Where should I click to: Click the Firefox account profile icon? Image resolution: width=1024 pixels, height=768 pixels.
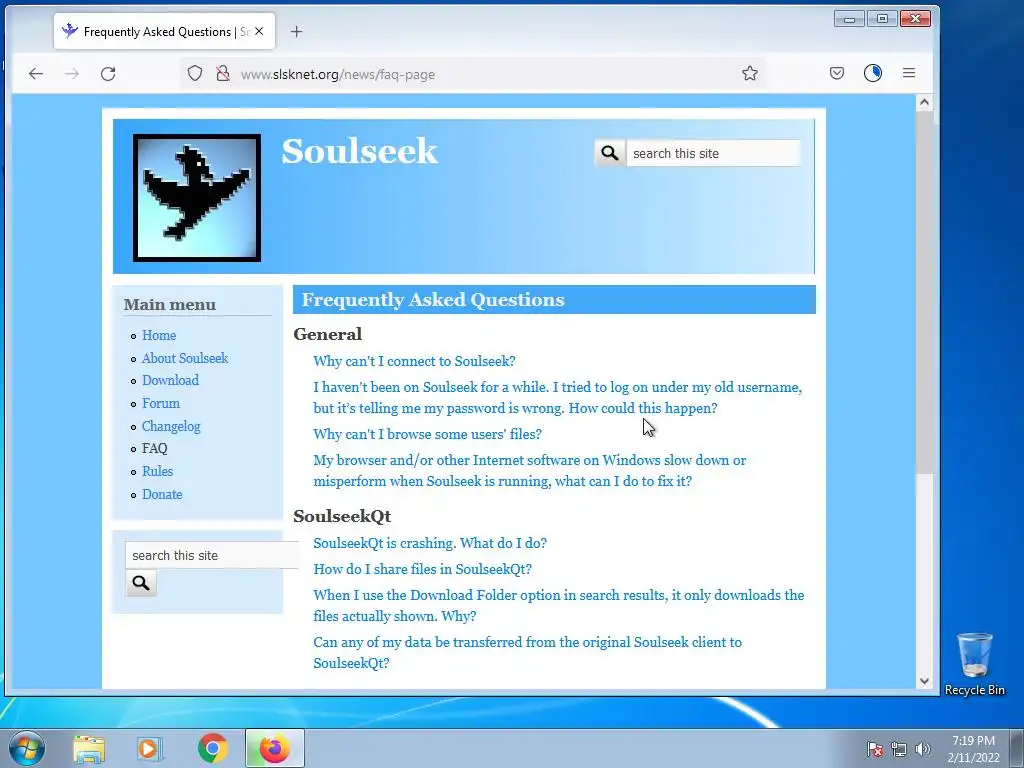872,73
